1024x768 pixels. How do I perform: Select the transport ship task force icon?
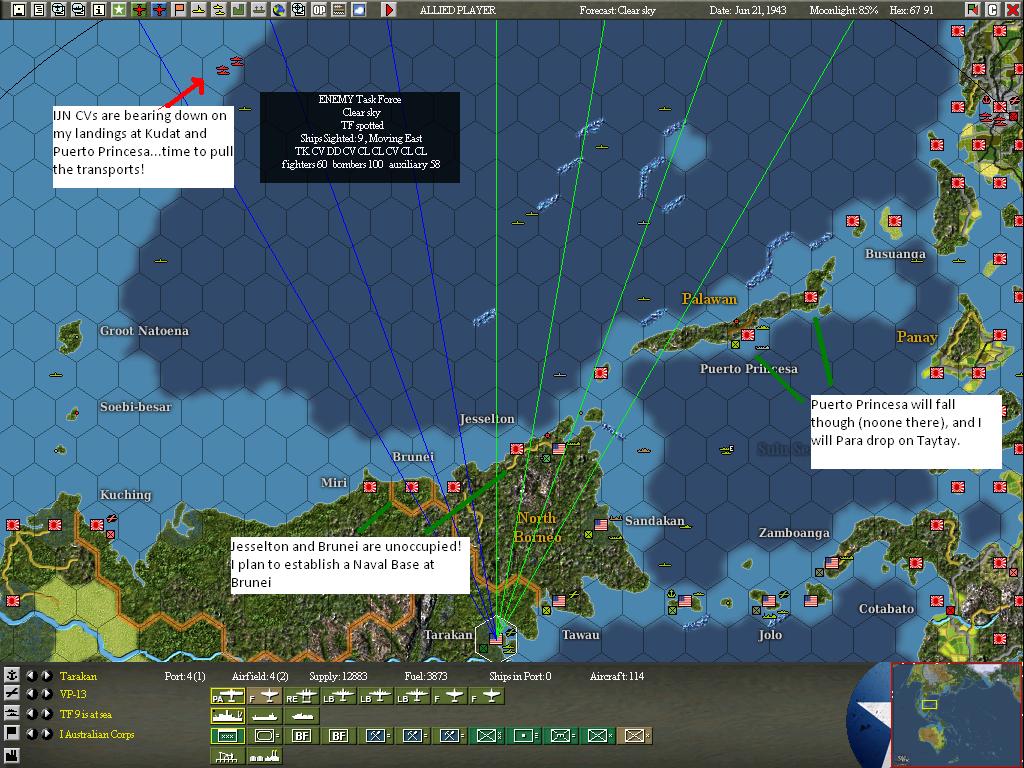[x=264, y=716]
